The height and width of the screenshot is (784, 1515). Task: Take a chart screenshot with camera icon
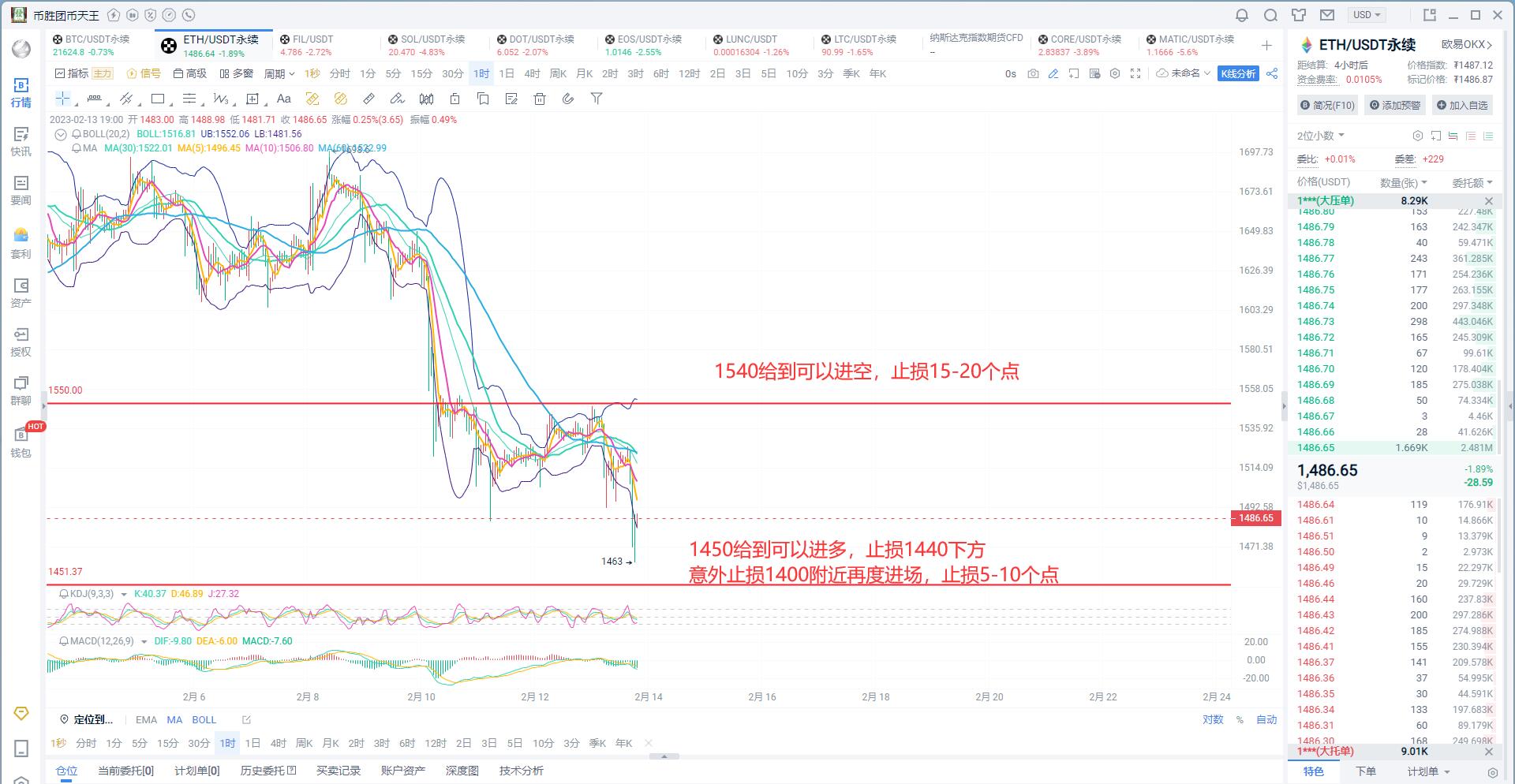click(x=1033, y=73)
